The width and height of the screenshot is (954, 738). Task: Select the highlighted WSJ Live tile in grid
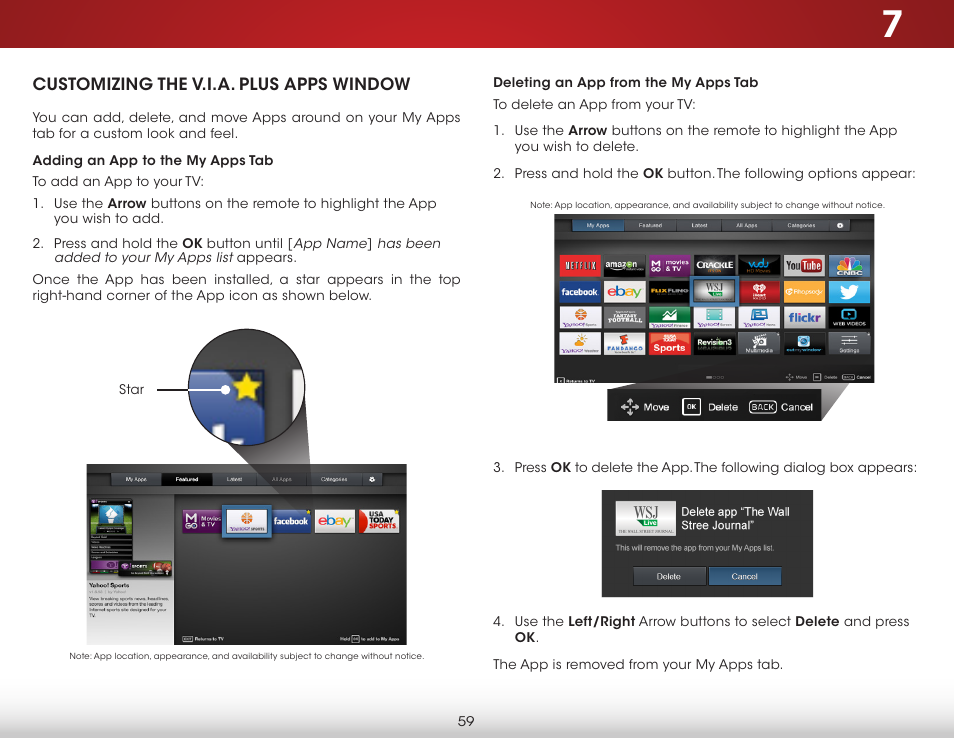tap(714, 291)
